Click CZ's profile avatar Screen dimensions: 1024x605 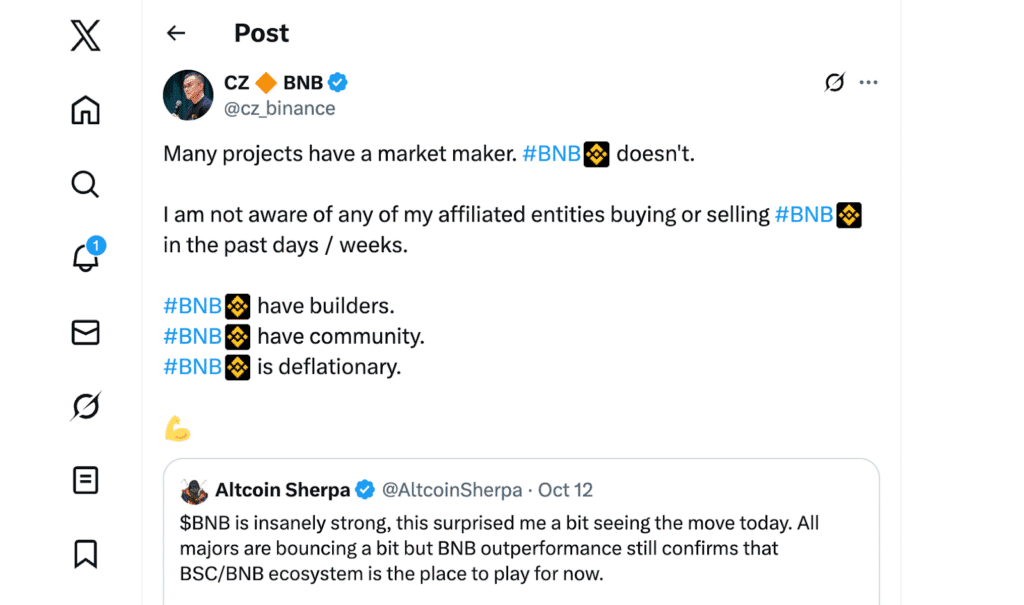click(x=187, y=95)
